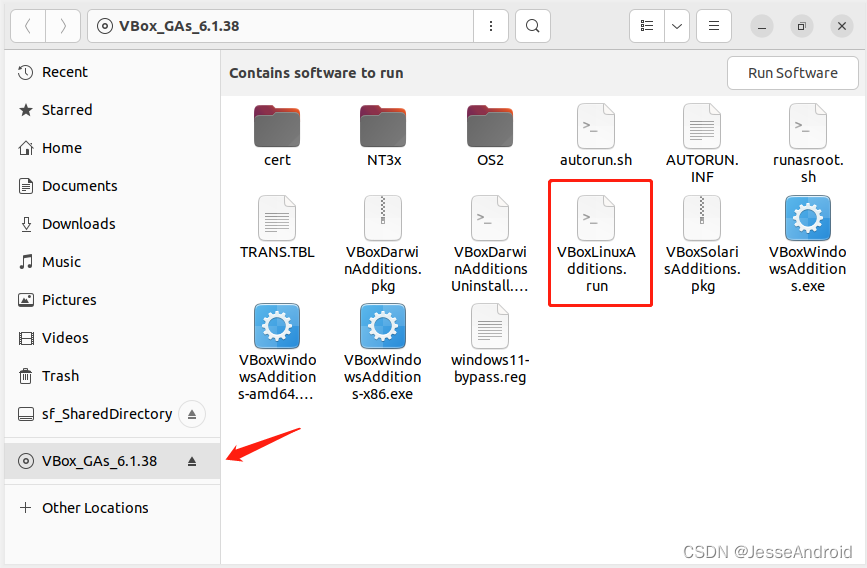Viewport: 867px width, 568px height.
Task: Open the search magnifier button
Action: pos(532,26)
